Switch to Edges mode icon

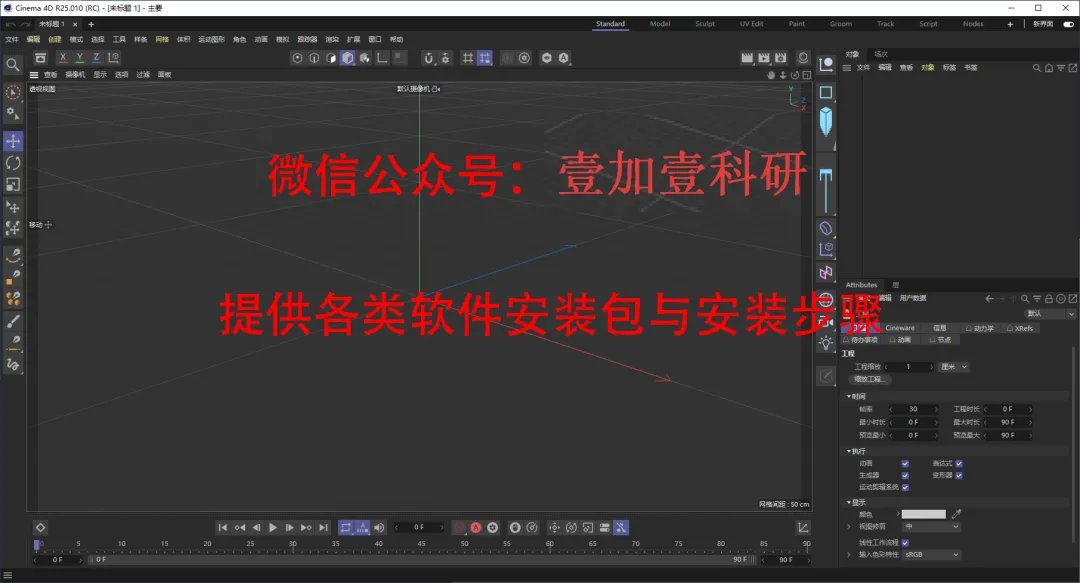click(x=314, y=59)
